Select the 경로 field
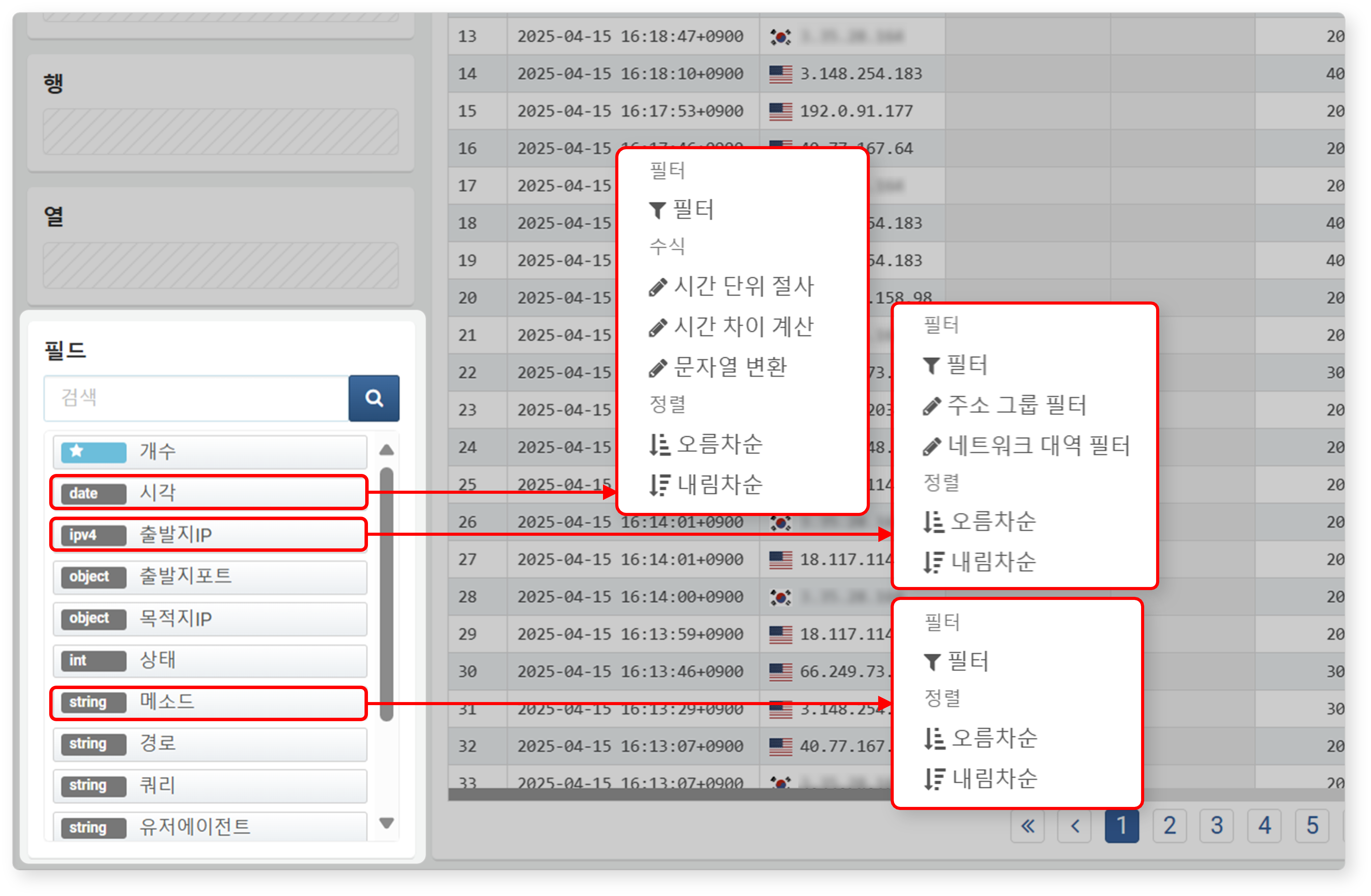Viewport: 1371px width, 896px height. 210,744
